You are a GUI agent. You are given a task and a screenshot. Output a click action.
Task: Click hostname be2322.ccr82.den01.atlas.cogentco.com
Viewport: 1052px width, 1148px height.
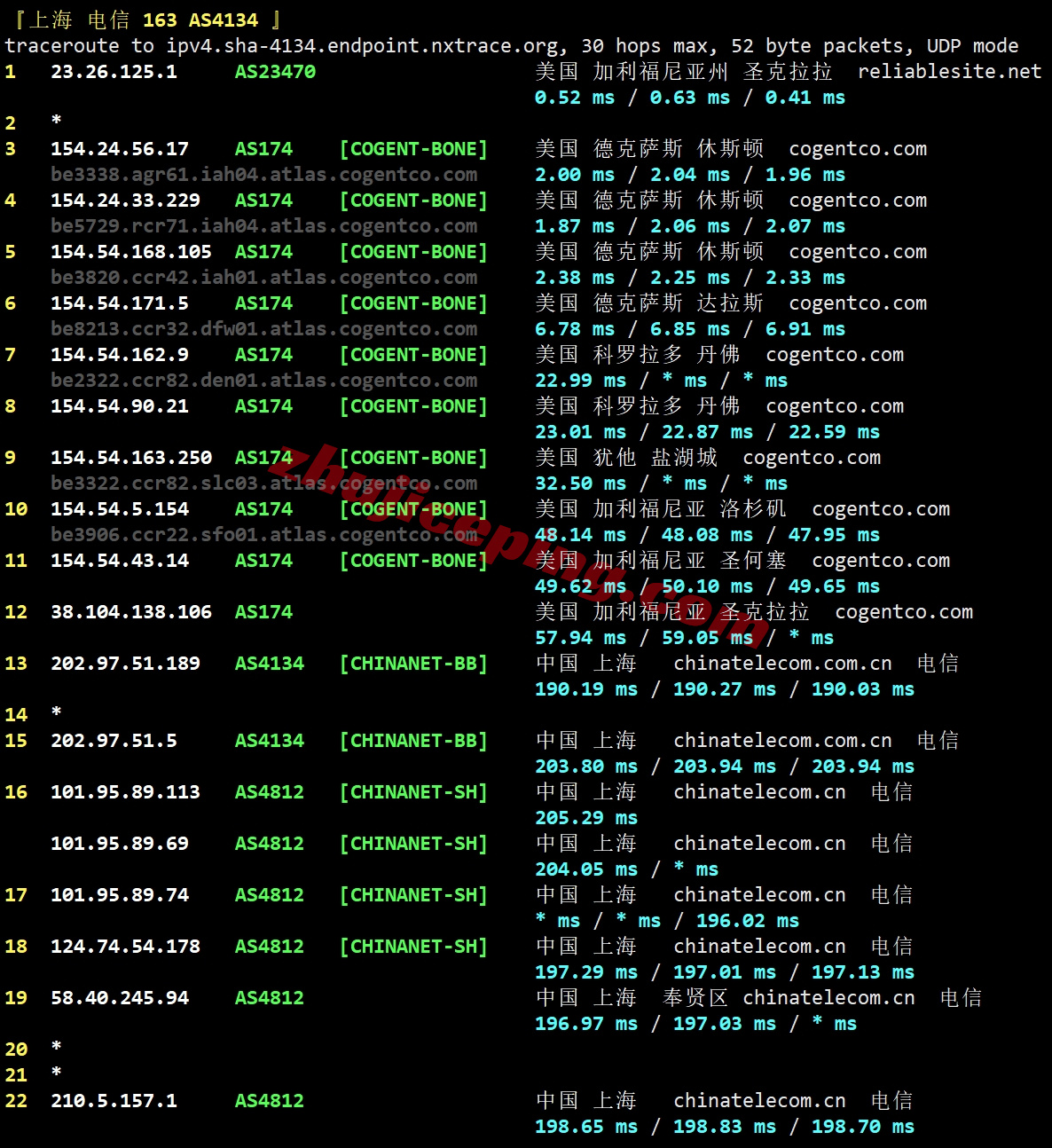pyautogui.click(x=263, y=381)
